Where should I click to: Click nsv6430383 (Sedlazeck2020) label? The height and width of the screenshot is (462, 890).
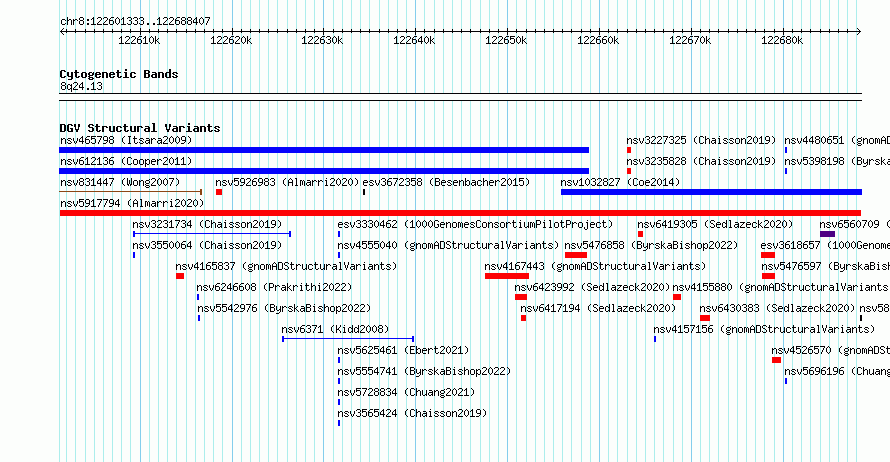(777, 308)
